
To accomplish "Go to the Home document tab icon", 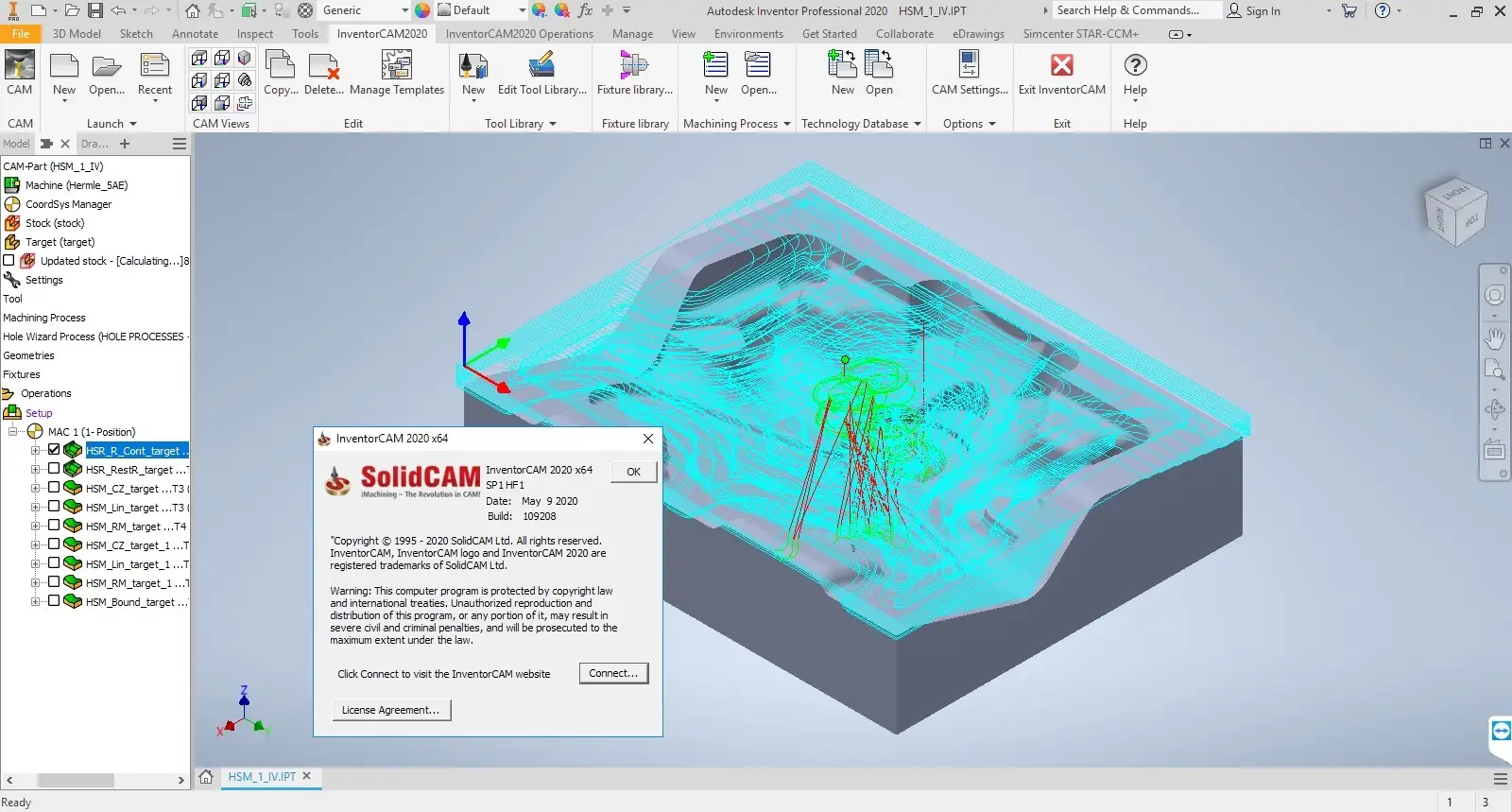I will click(206, 777).
